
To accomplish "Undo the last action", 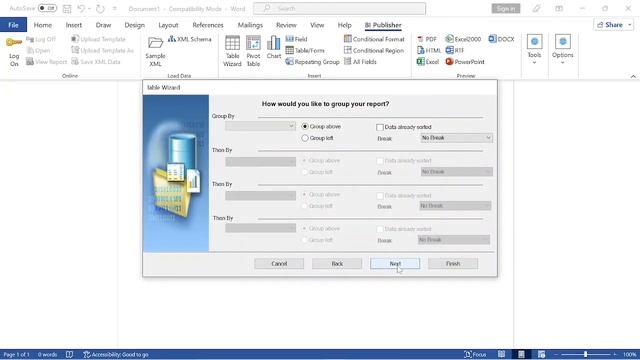I will tap(81, 9).
